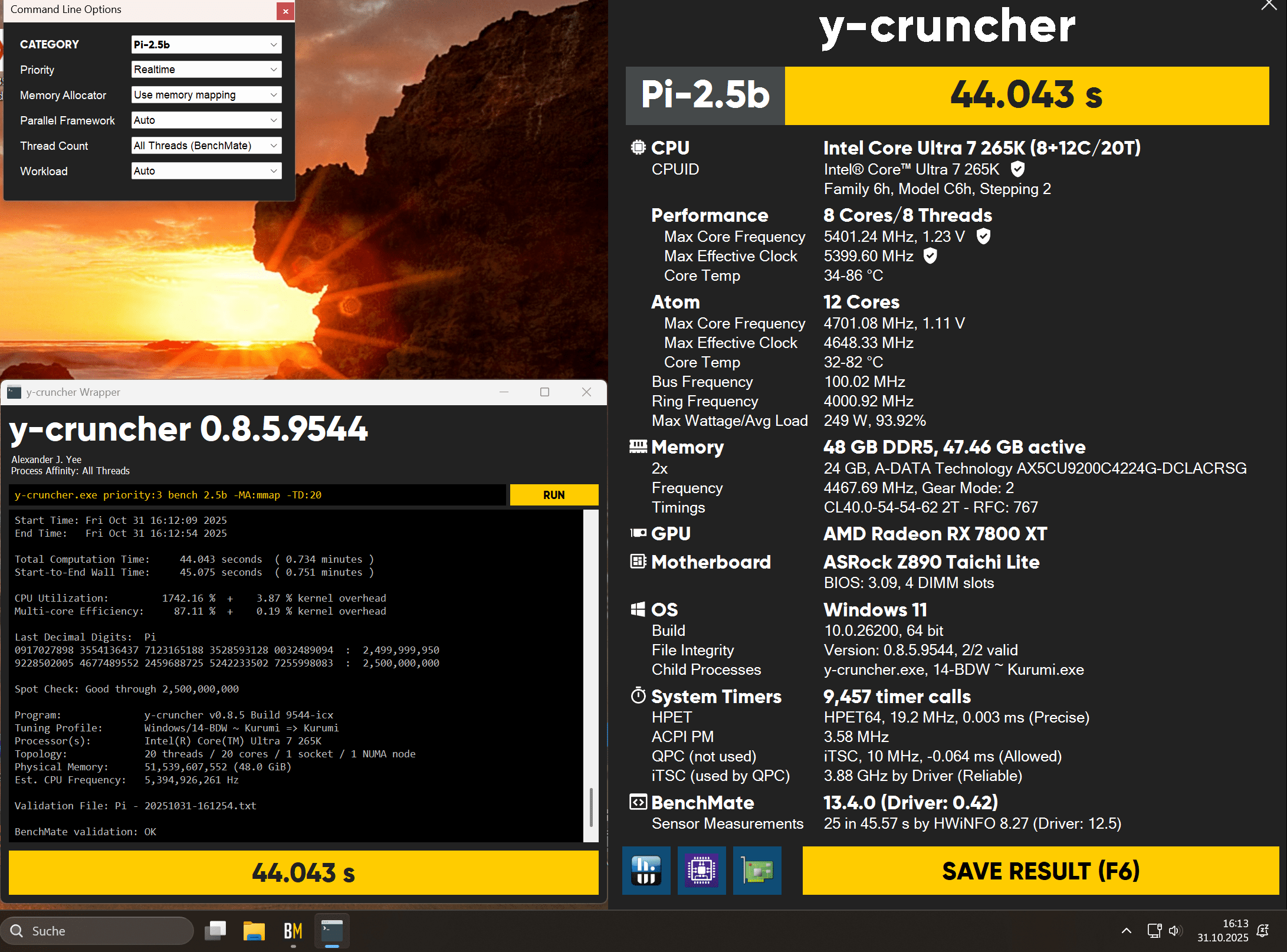Show hidden system tray icons
The width and height of the screenshot is (1287, 952).
pyautogui.click(x=1126, y=931)
